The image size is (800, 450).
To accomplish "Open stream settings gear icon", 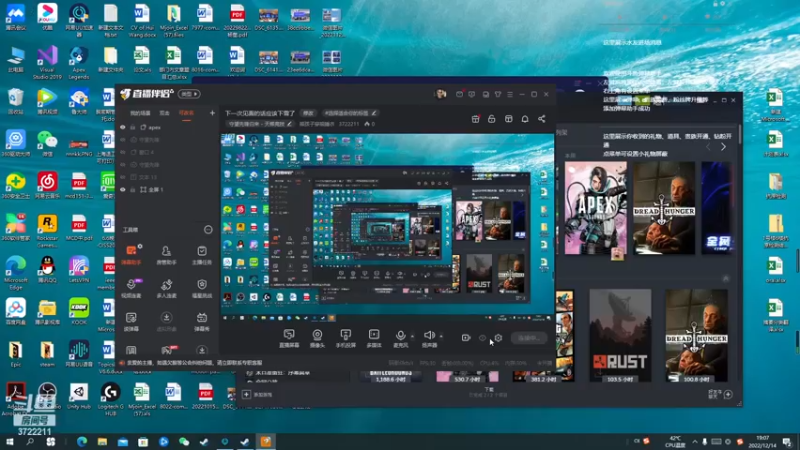I will click(498, 338).
